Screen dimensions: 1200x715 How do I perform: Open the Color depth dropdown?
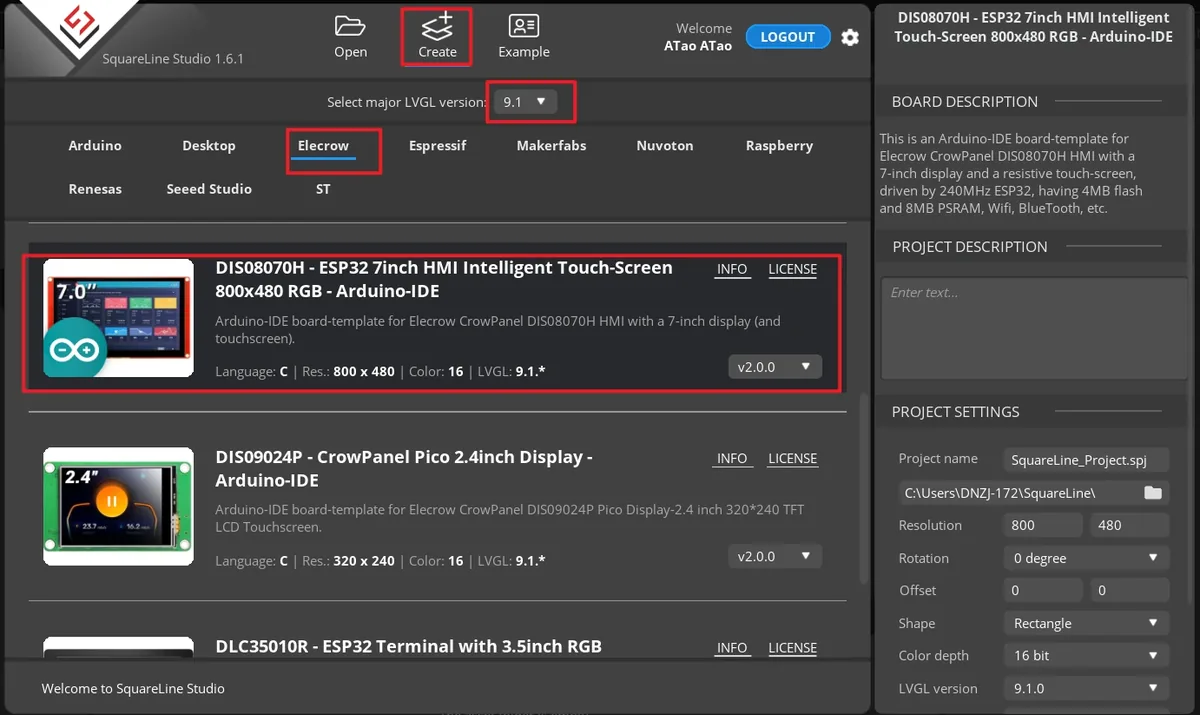click(1086, 655)
